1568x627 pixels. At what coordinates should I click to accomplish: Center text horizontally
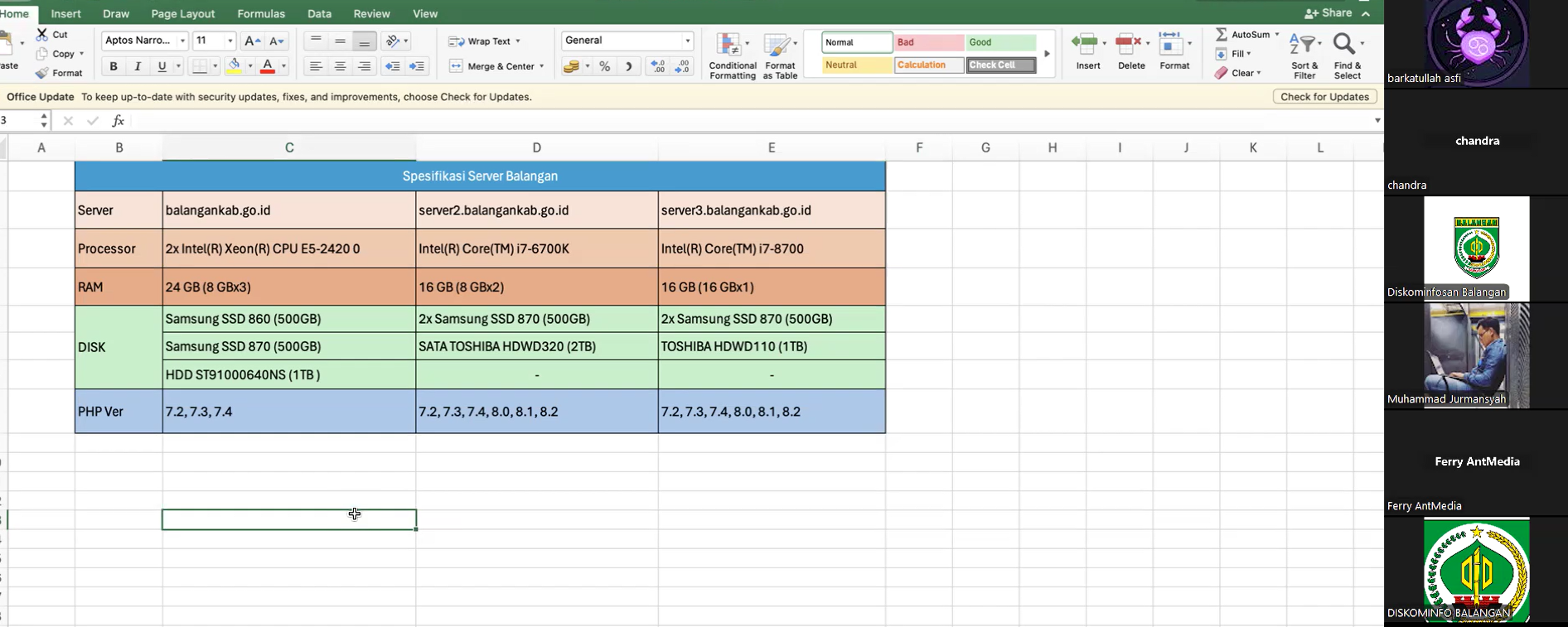340,66
